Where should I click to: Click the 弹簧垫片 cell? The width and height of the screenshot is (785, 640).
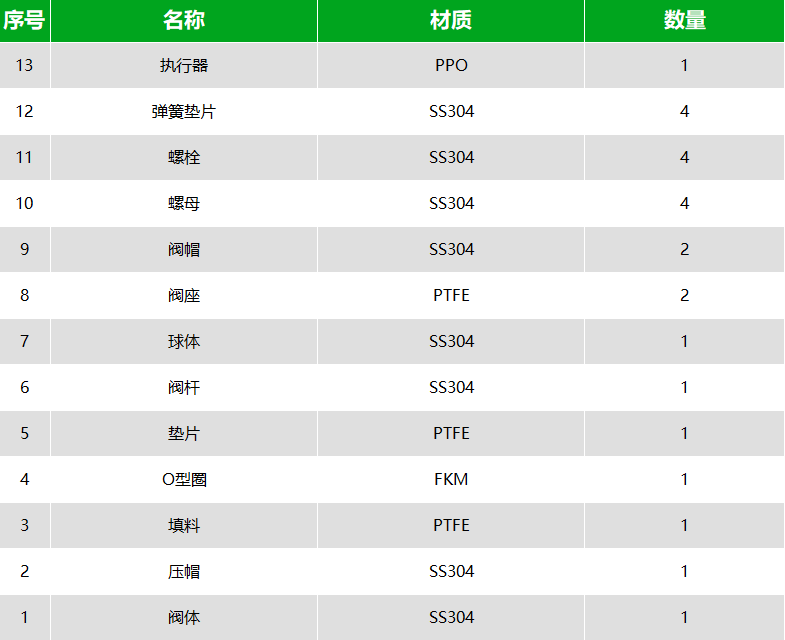click(x=184, y=111)
